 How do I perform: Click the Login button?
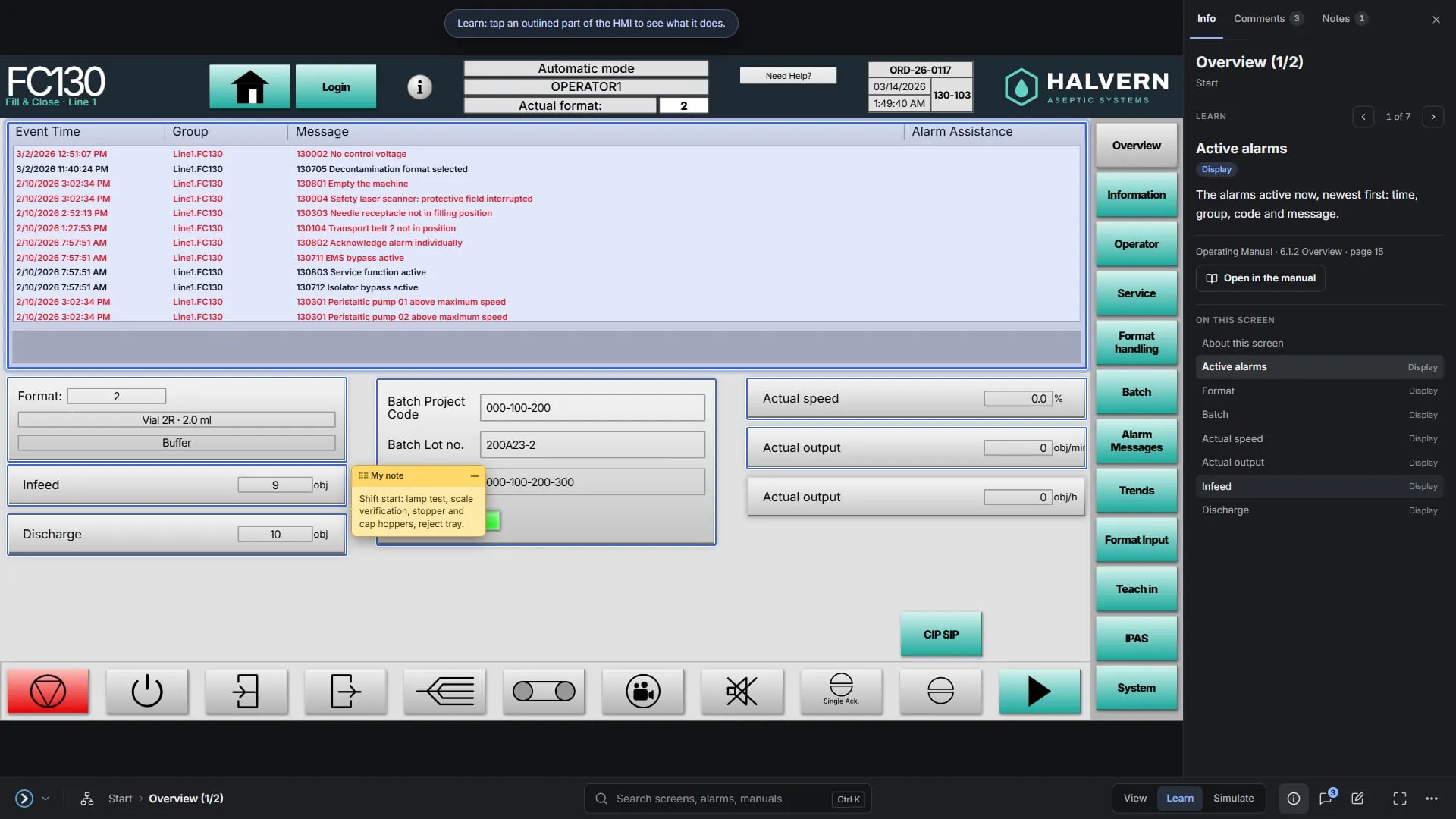click(x=336, y=86)
